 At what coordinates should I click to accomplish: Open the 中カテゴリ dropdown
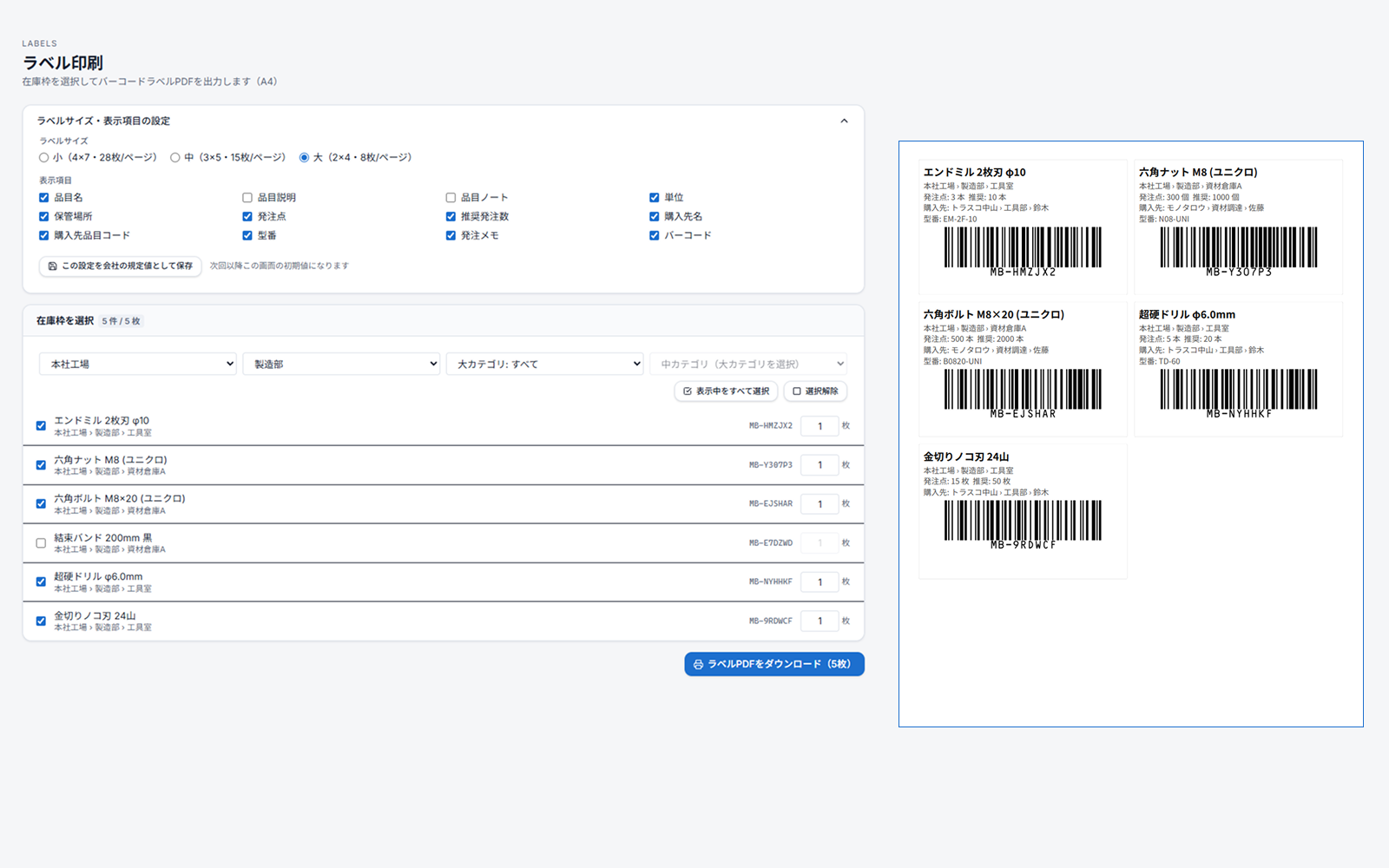click(x=748, y=365)
